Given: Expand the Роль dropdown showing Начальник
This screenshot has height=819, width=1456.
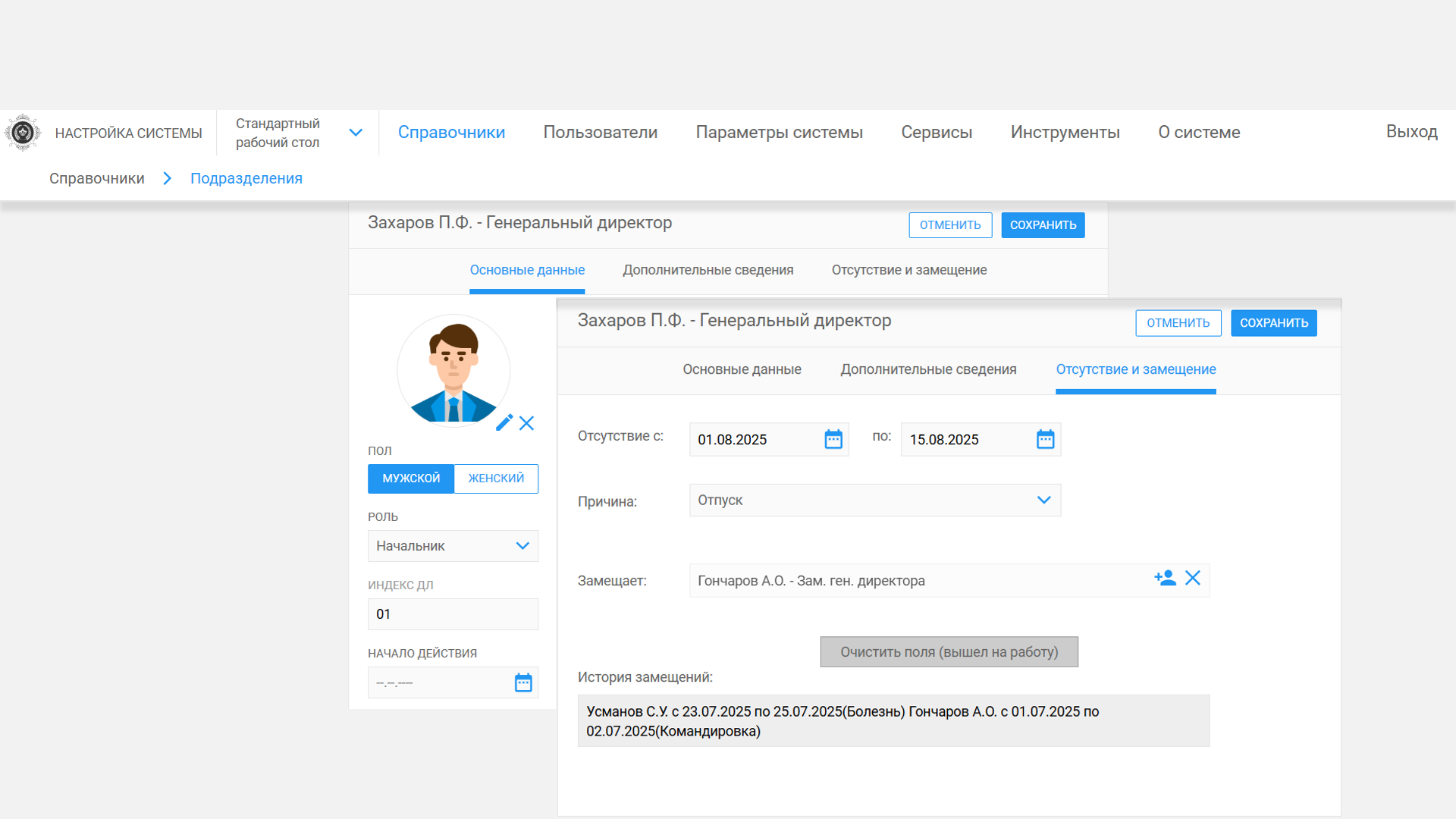Looking at the screenshot, I should pos(453,546).
